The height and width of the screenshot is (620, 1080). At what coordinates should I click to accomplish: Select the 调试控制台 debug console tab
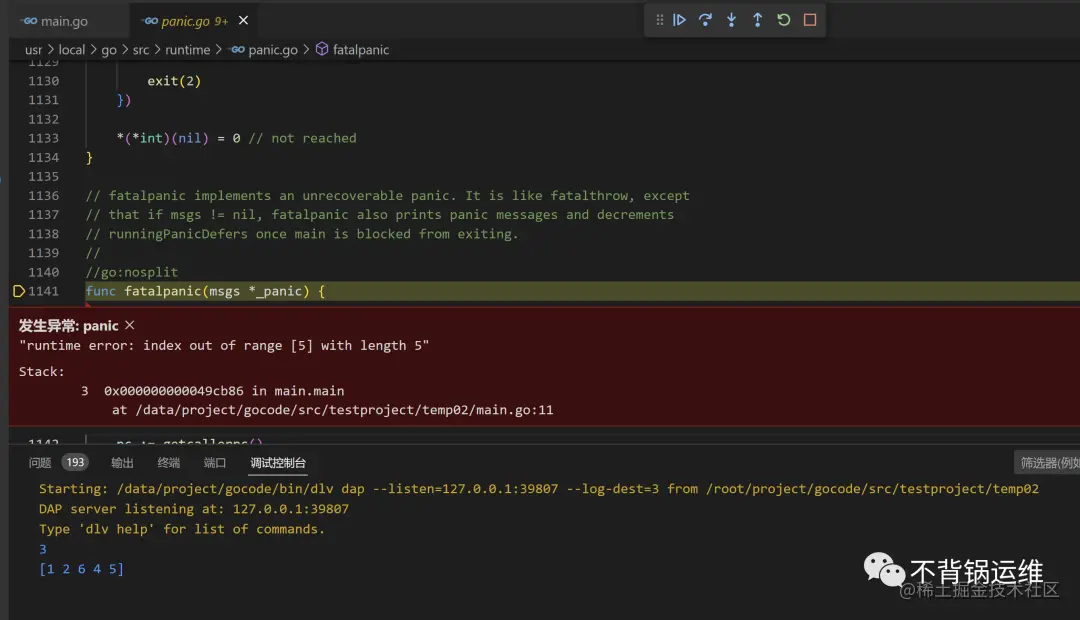278,463
